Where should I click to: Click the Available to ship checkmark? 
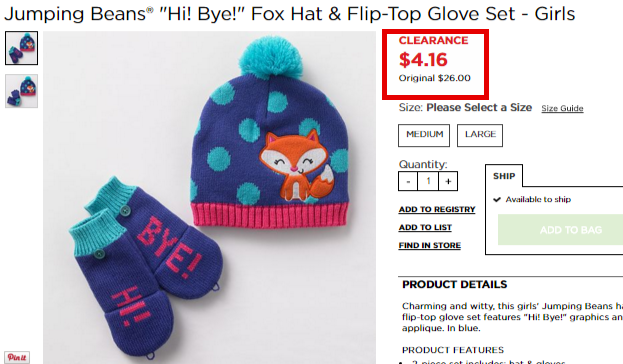point(497,199)
